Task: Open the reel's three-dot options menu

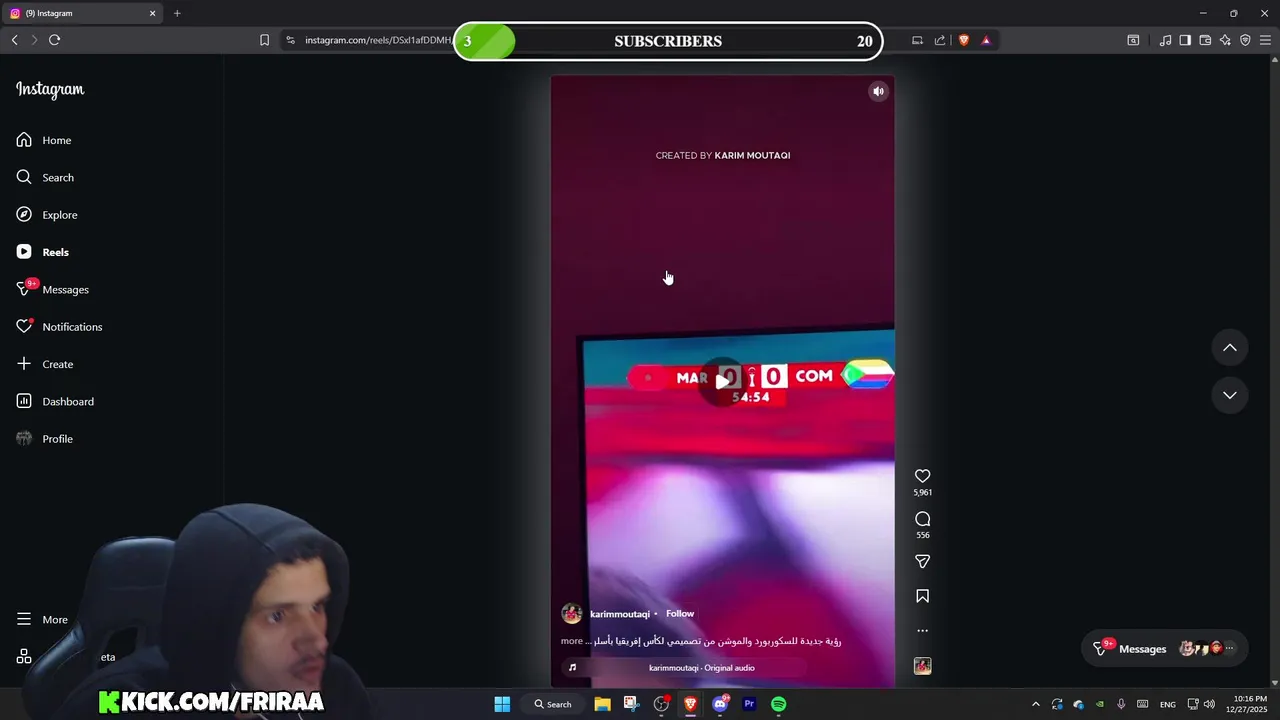Action: 922,631
